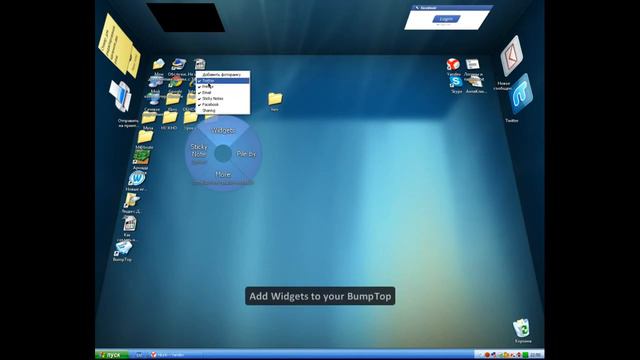Open the My Computer icon in second row
Screen dimensions: 640x360
tap(156, 82)
